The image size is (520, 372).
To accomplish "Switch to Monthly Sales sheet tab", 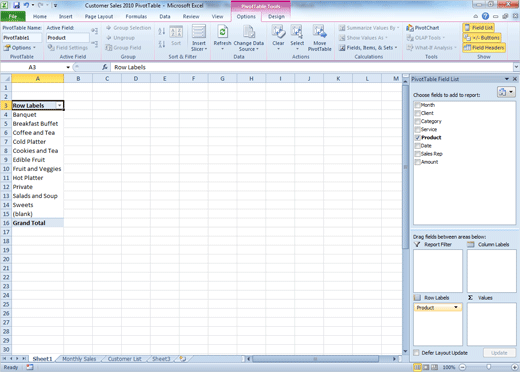I will (79, 359).
